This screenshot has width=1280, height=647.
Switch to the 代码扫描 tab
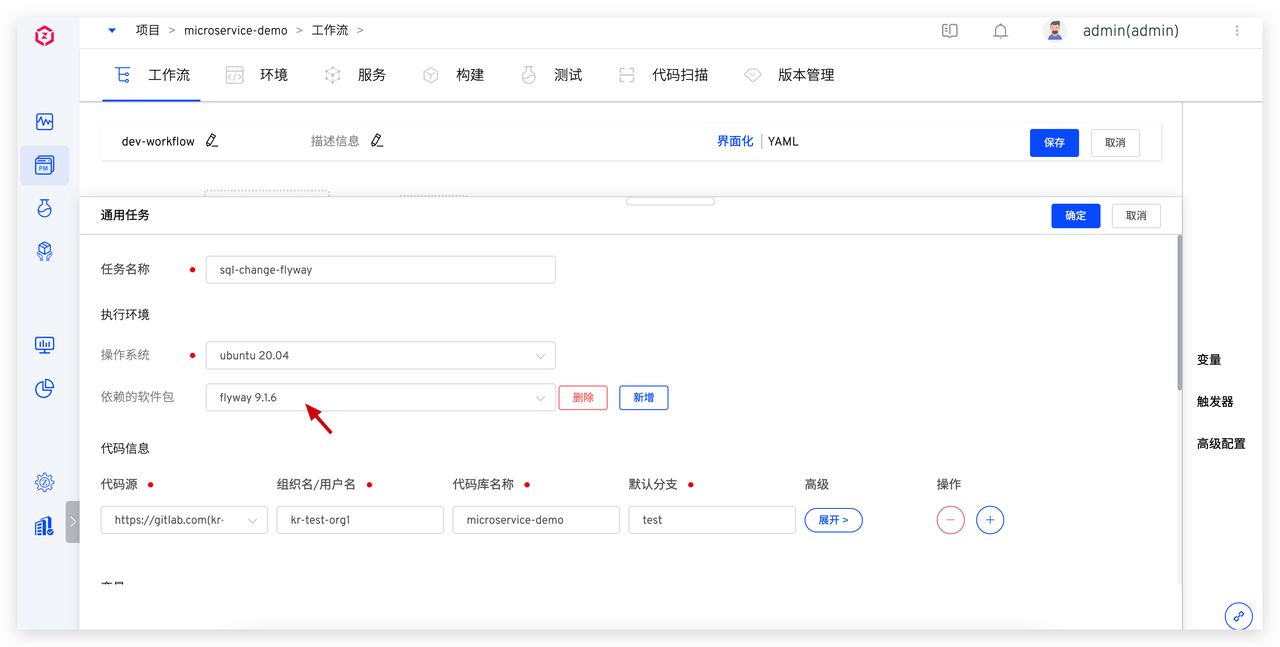[x=663, y=75]
